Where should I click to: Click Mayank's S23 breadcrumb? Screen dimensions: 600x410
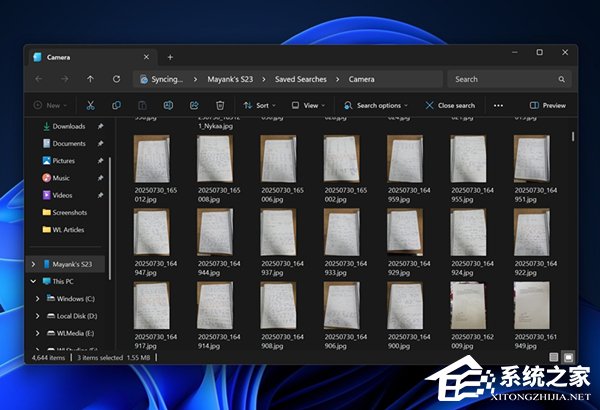(230, 79)
